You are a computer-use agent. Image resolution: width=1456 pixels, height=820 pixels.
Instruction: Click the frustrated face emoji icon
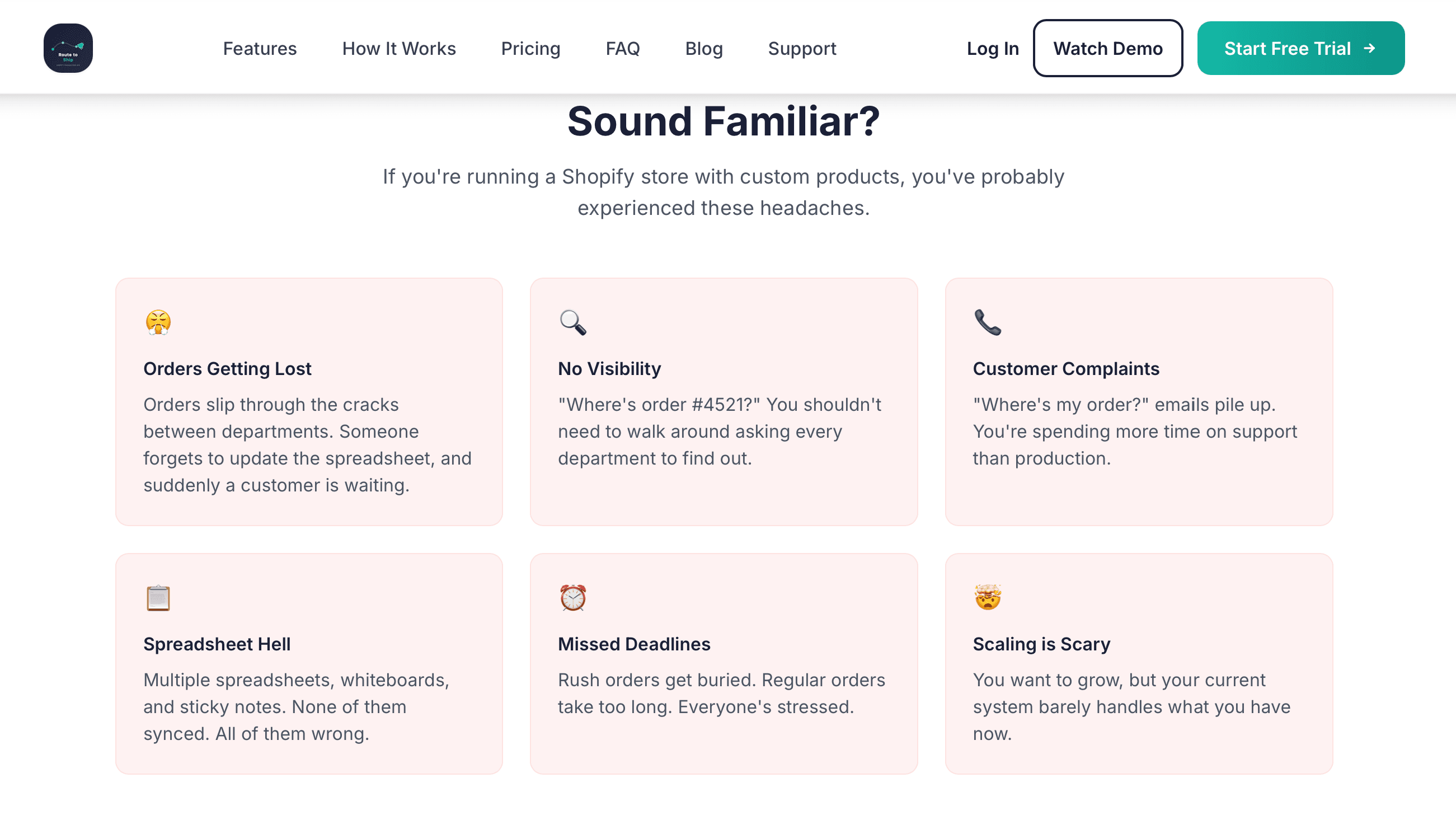click(x=158, y=322)
